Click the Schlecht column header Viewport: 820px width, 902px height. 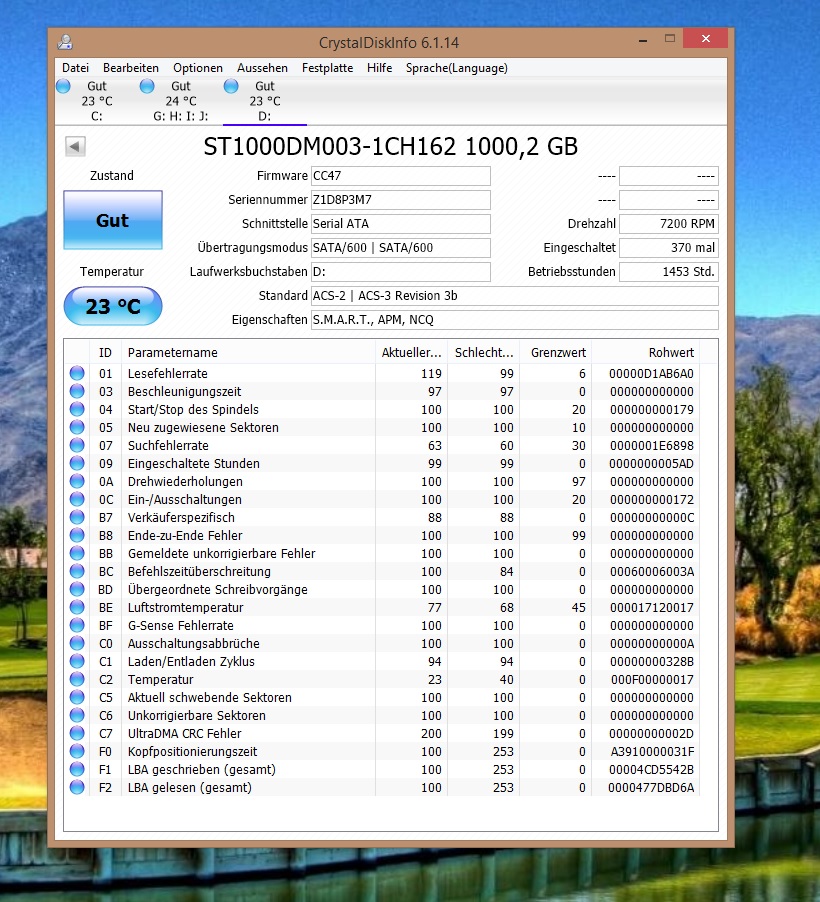click(484, 352)
